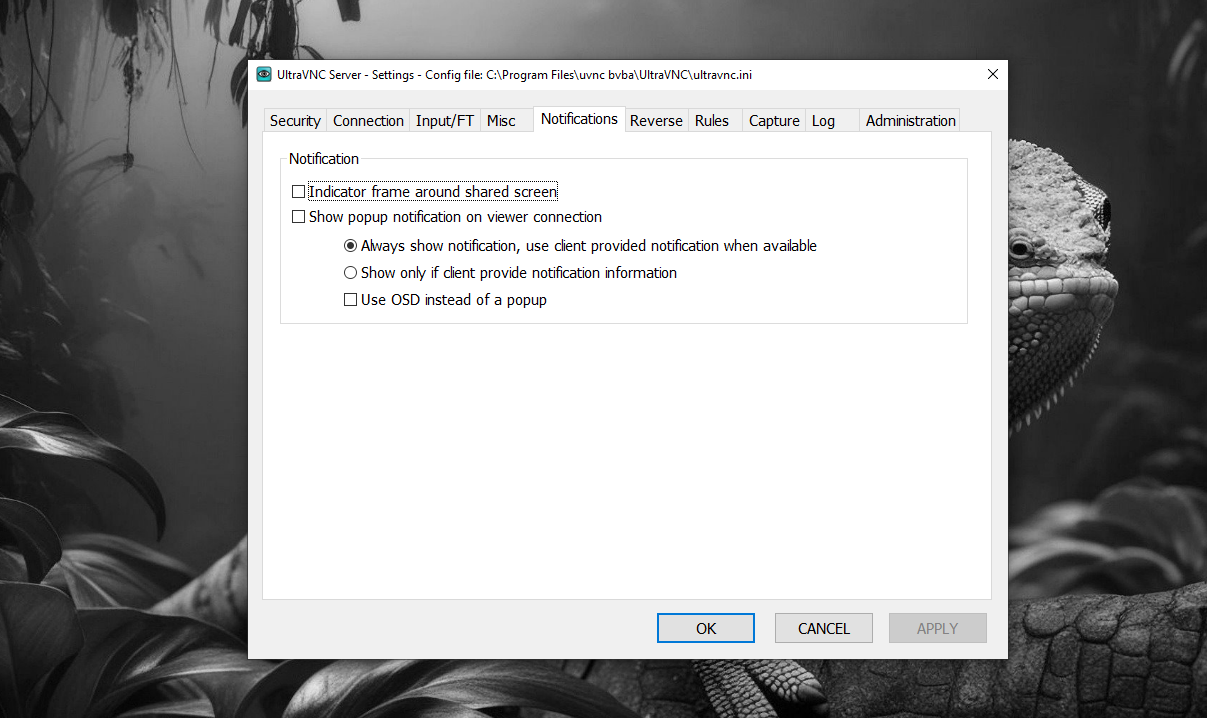Close the UltraVNC Server Settings window

(x=992, y=74)
